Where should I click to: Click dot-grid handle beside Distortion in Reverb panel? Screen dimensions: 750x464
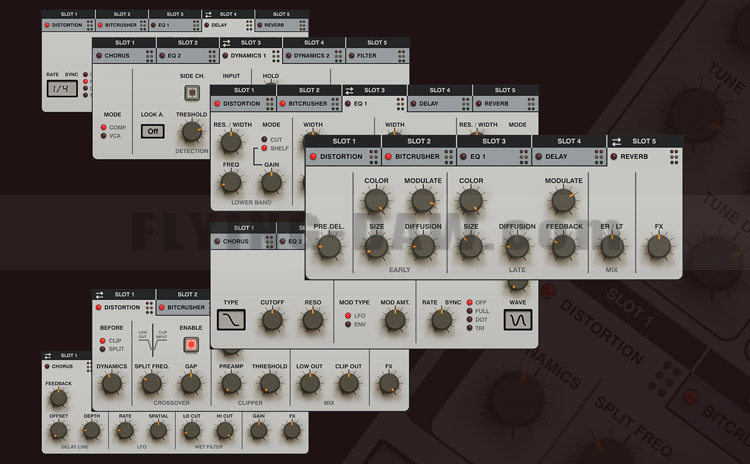374,156
